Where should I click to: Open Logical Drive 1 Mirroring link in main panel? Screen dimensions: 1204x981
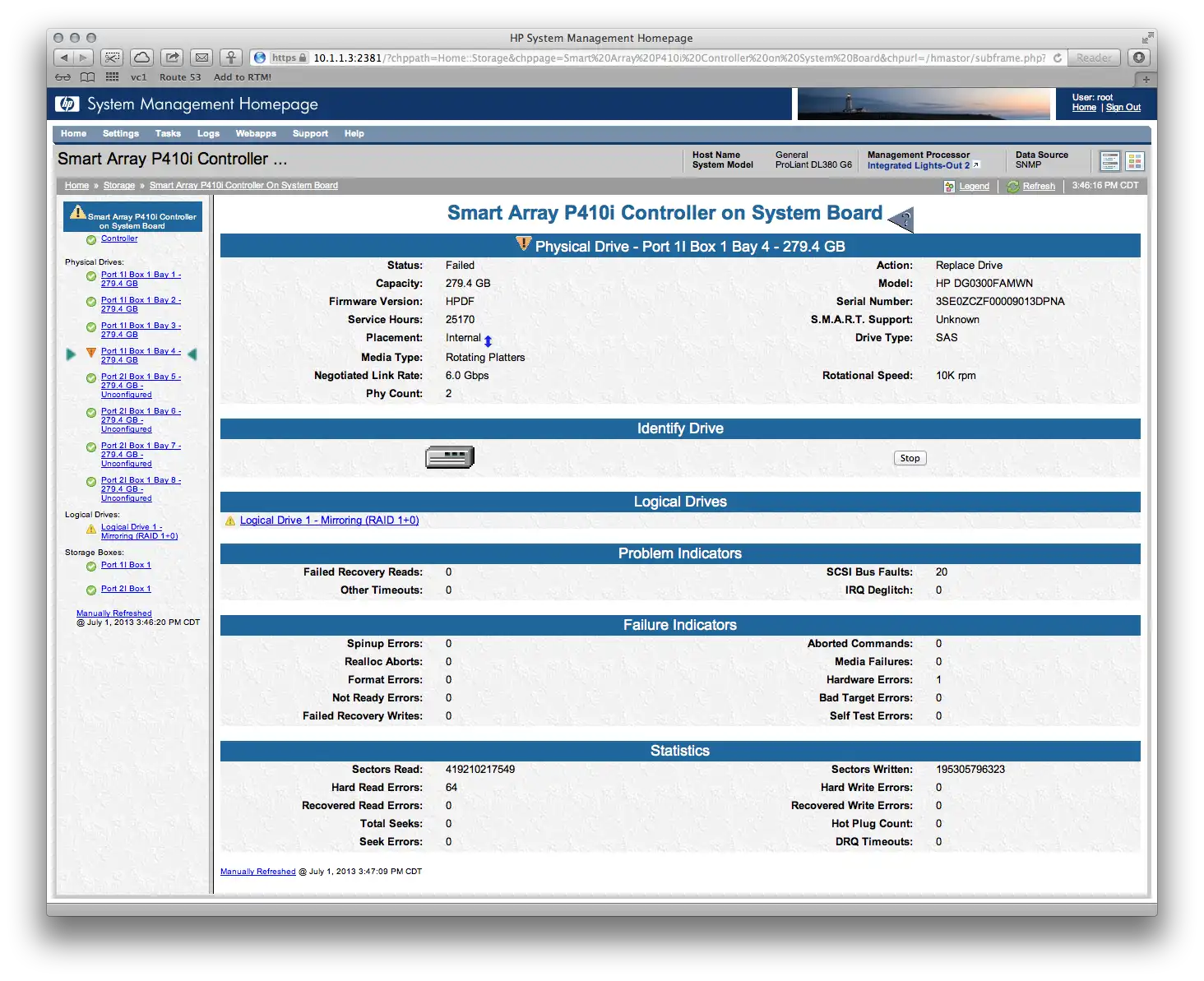pyautogui.click(x=329, y=521)
